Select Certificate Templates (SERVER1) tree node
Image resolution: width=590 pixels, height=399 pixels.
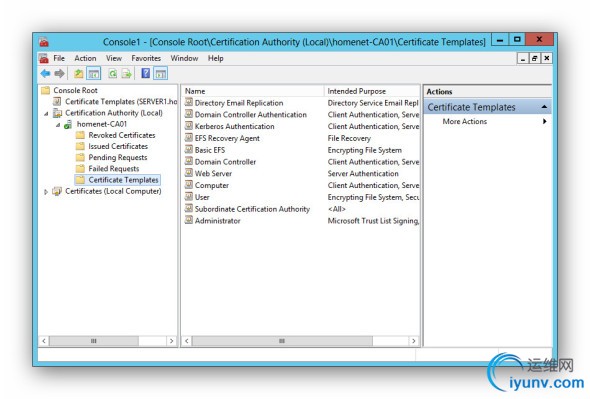[121, 102]
